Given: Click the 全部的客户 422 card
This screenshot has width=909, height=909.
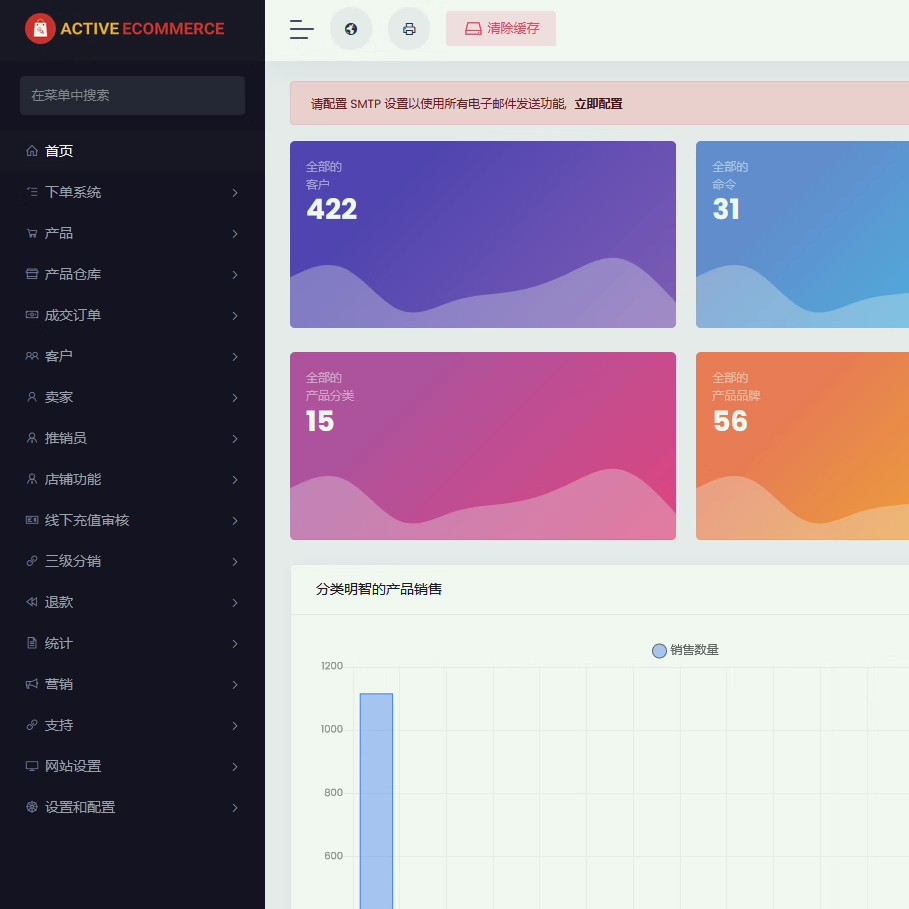Looking at the screenshot, I should coord(482,234).
